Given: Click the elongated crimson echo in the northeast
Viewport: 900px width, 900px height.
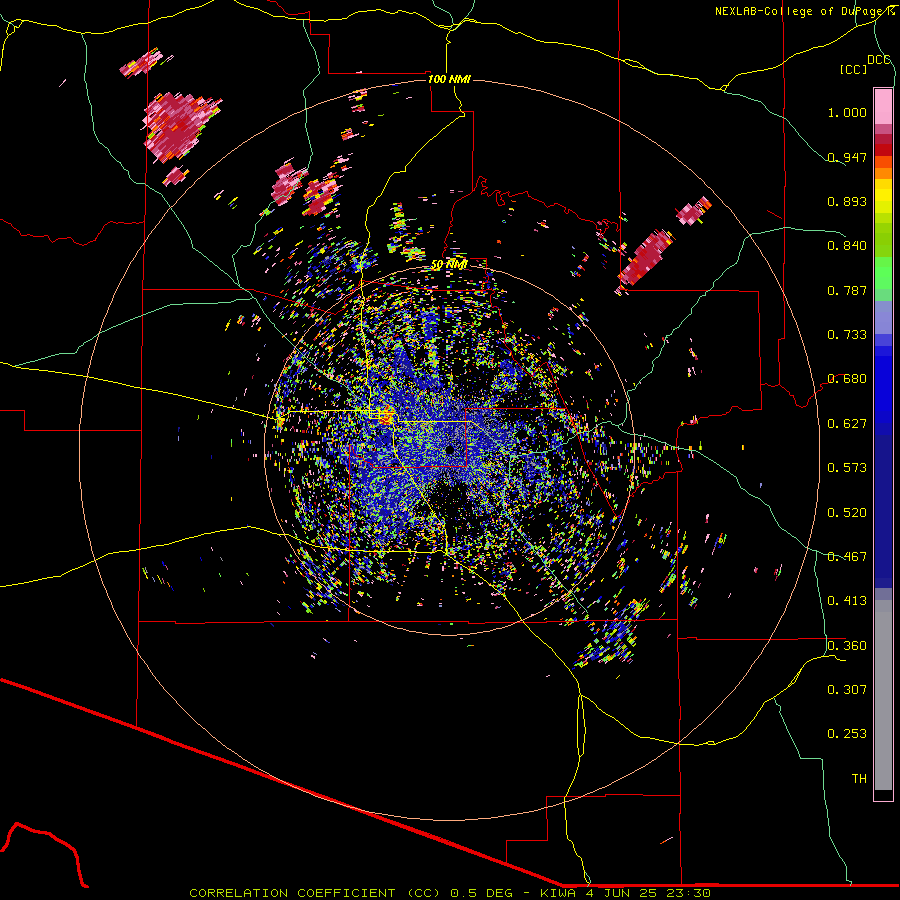Looking at the screenshot, I should pyautogui.click(x=646, y=258).
